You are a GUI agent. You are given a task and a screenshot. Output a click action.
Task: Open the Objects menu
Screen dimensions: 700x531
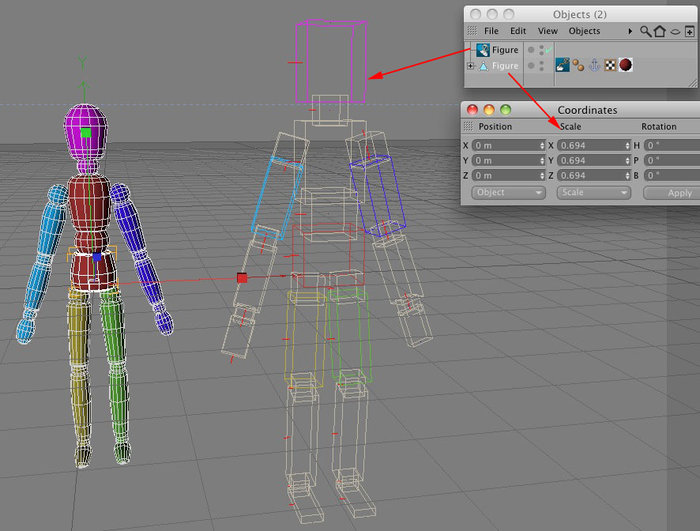point(584,31)
